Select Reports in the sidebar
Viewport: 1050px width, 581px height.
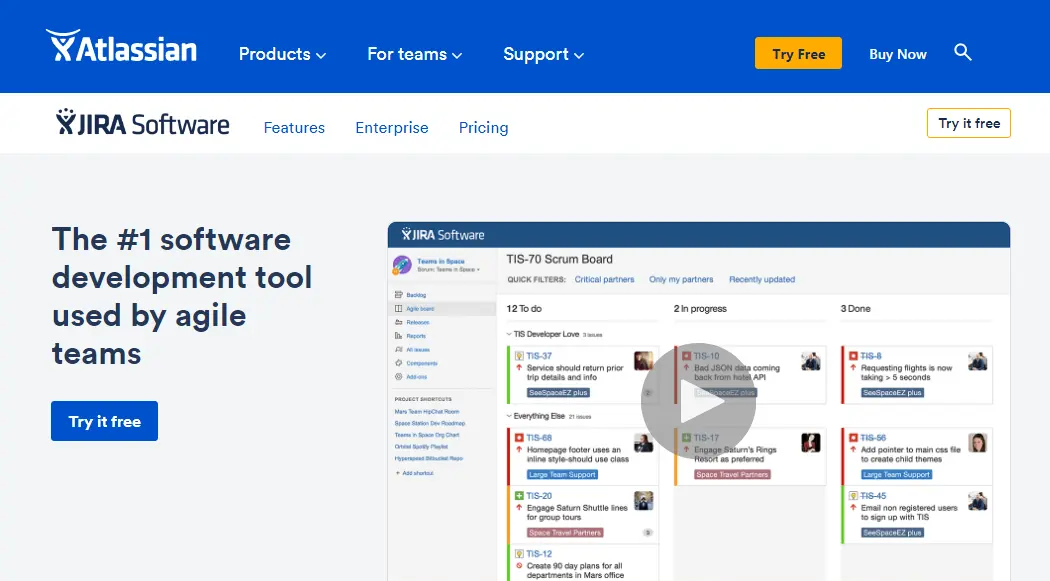point(416,336)
